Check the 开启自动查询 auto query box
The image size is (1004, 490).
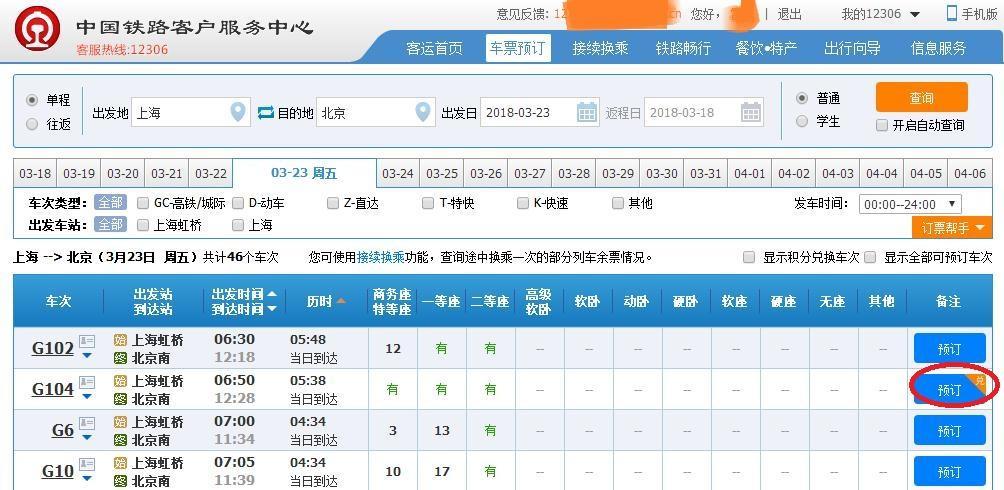coord(882,125)
